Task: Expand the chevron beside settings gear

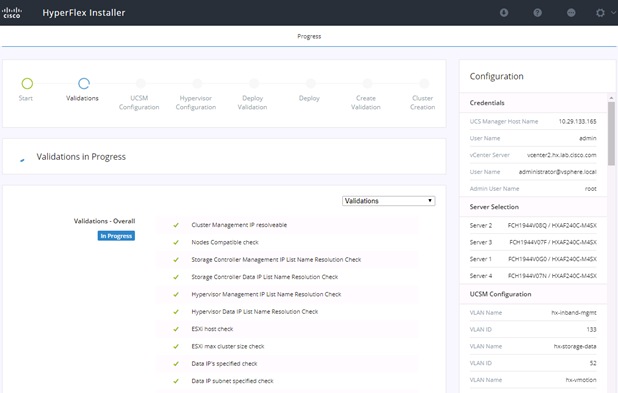Action: (x=613, y=13)
